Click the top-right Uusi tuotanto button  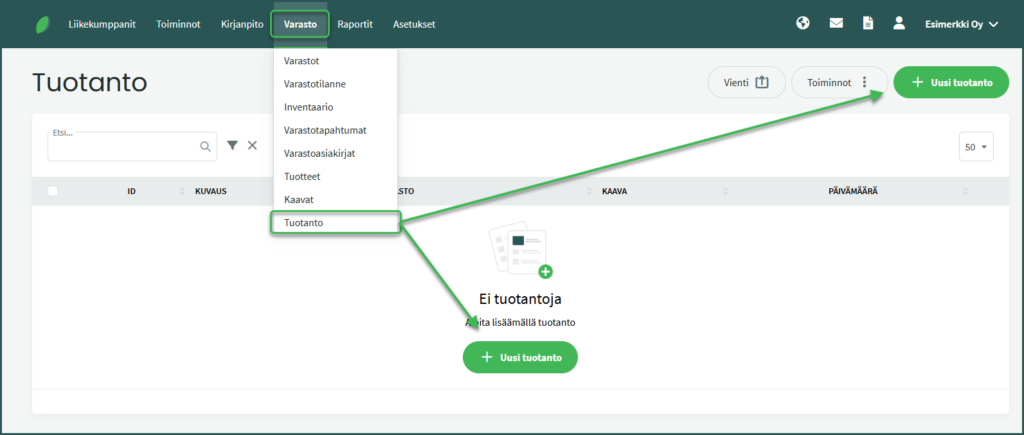pos(951,82)
